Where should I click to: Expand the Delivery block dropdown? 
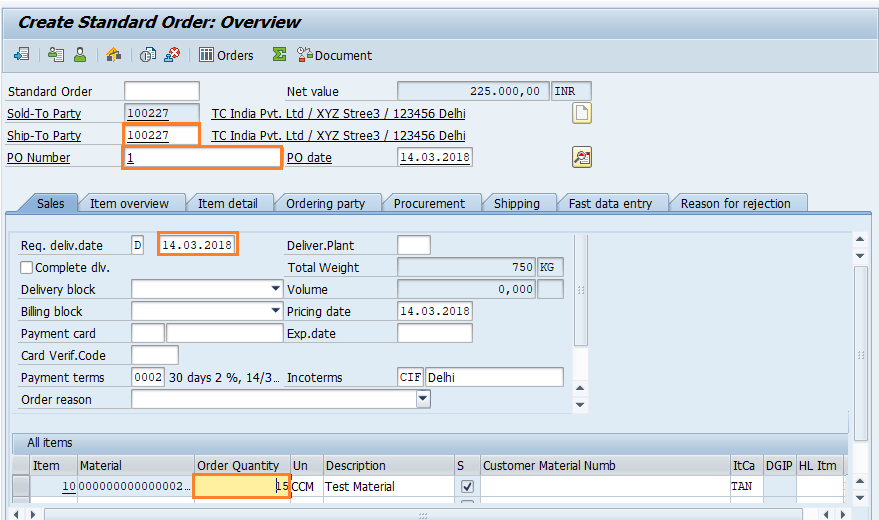276,289
